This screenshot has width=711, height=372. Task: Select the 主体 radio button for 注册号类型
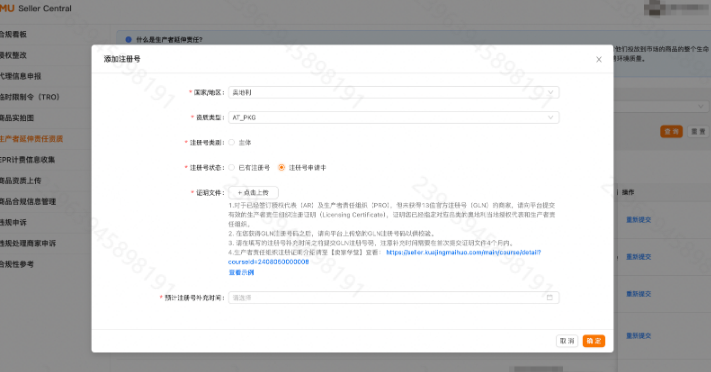click(232, 142)
